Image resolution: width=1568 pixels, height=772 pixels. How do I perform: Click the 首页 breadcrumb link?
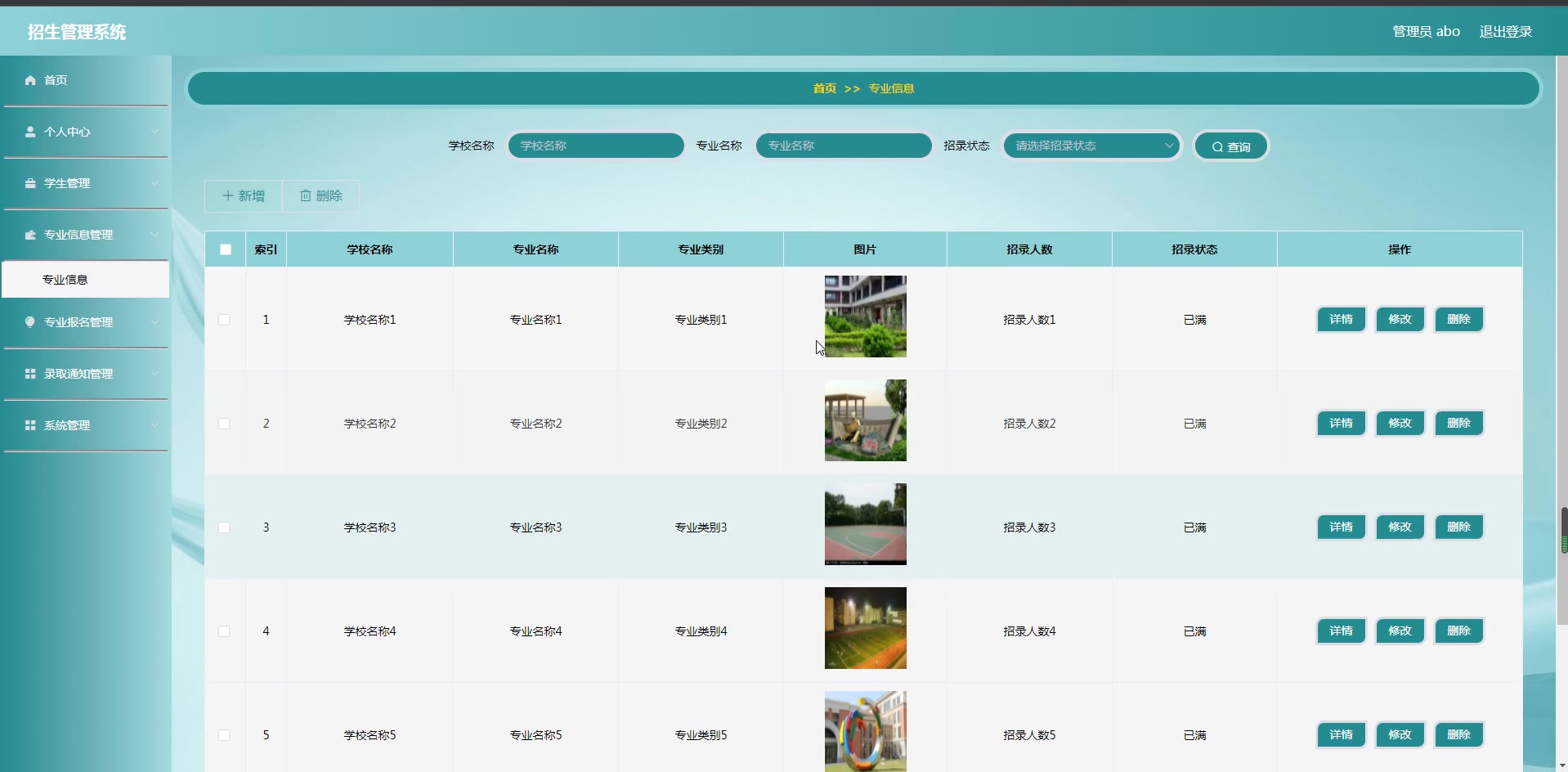pyautogui.click(x=824, y=88)
